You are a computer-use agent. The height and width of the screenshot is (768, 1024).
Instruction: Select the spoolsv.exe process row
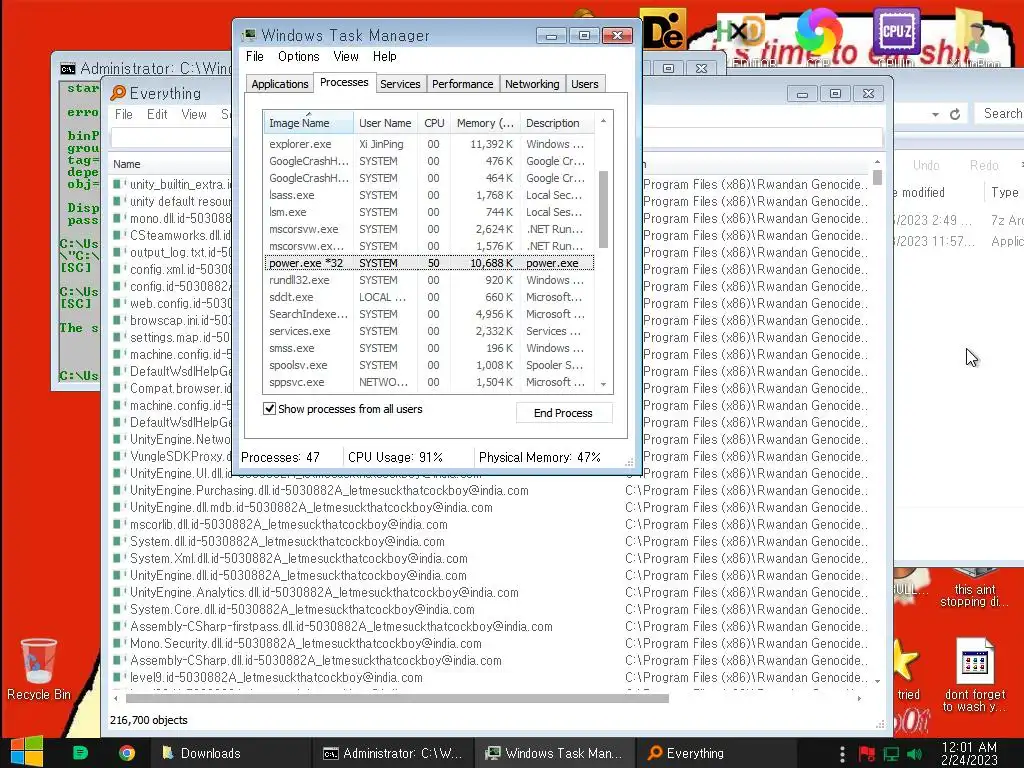coord(429,365)
